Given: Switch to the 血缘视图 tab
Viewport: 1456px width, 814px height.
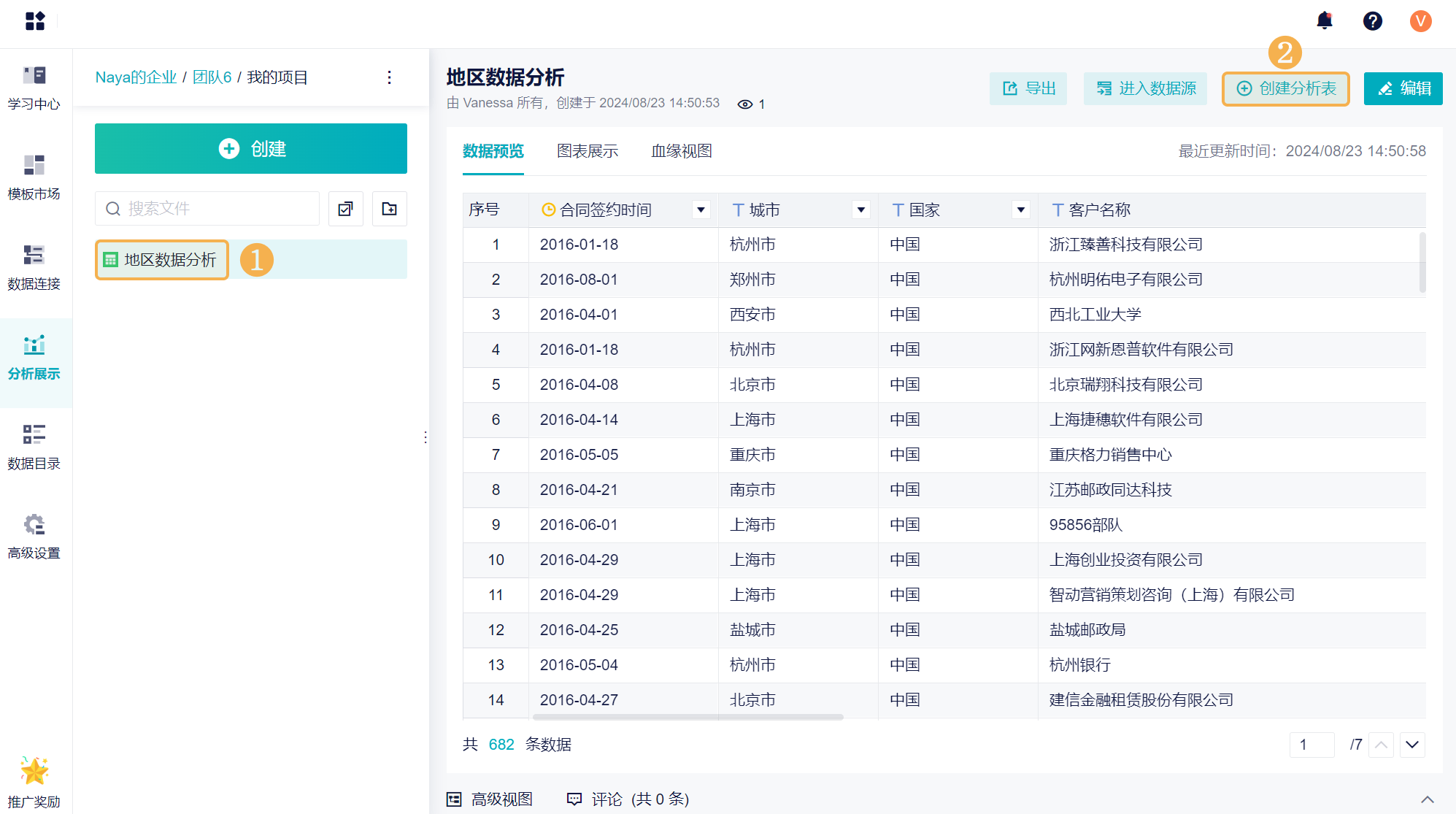Looking at the screenshot, I should [681, 151].
